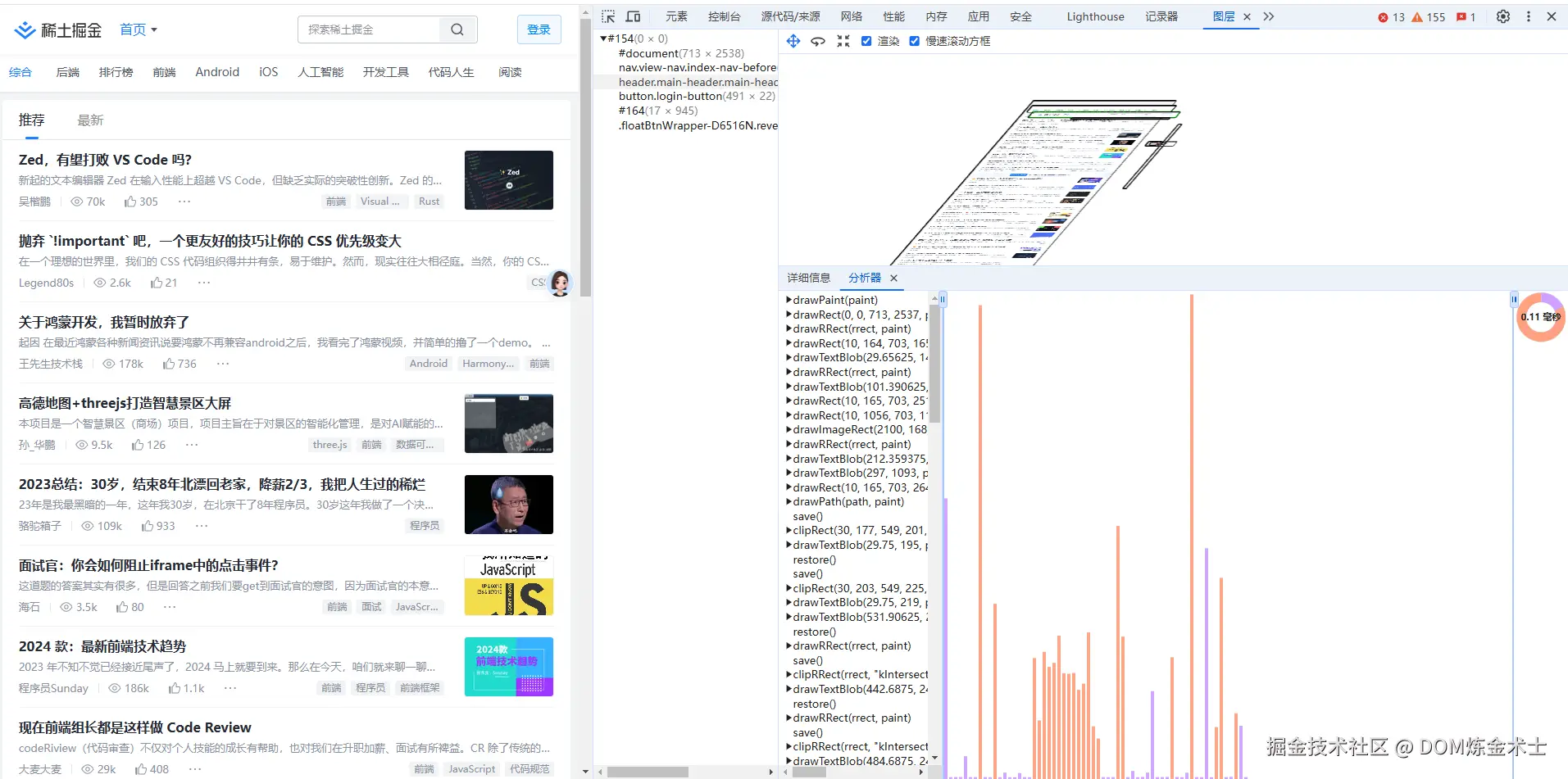Click the 0.11 毫秒 timing donut chart

[1541, 317]
